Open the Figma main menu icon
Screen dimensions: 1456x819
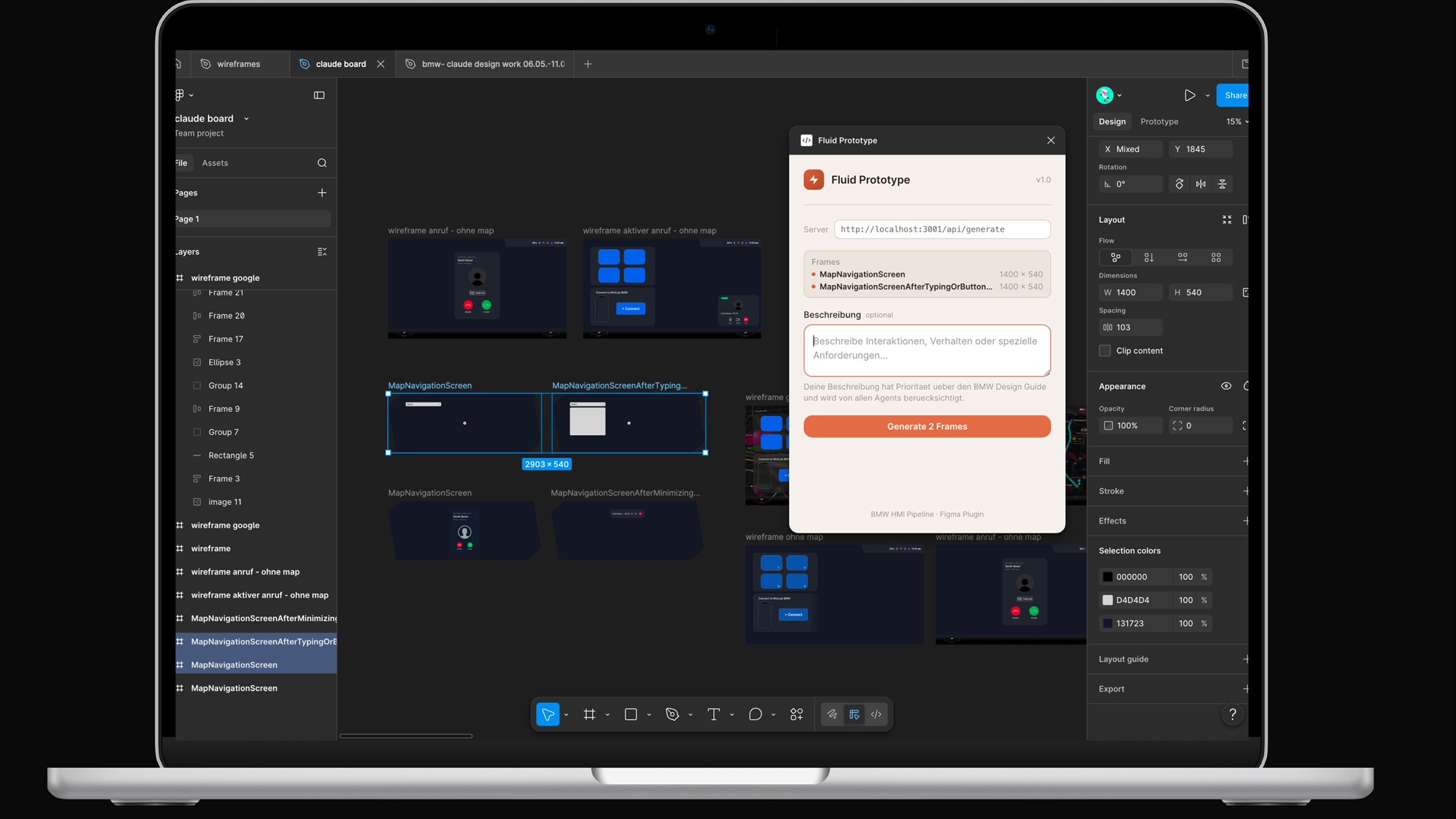coord(180,95)
